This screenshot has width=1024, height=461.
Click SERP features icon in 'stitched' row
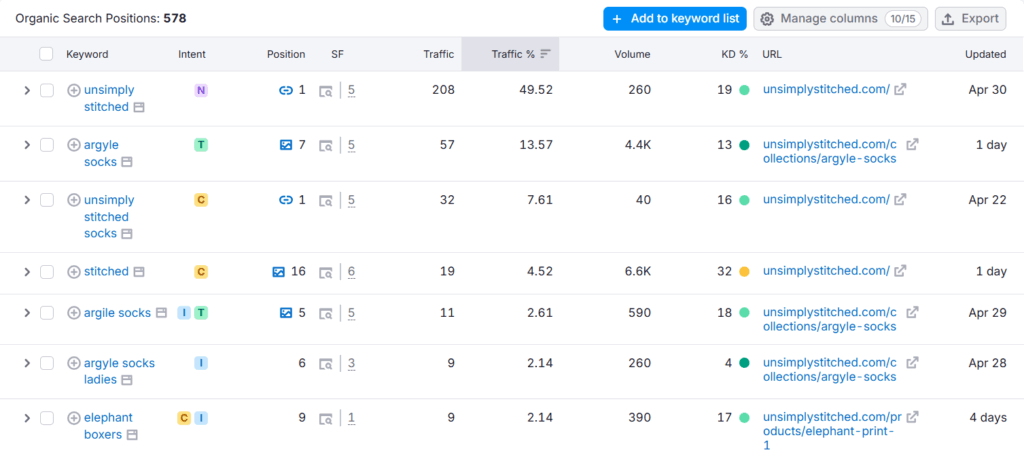325,273
